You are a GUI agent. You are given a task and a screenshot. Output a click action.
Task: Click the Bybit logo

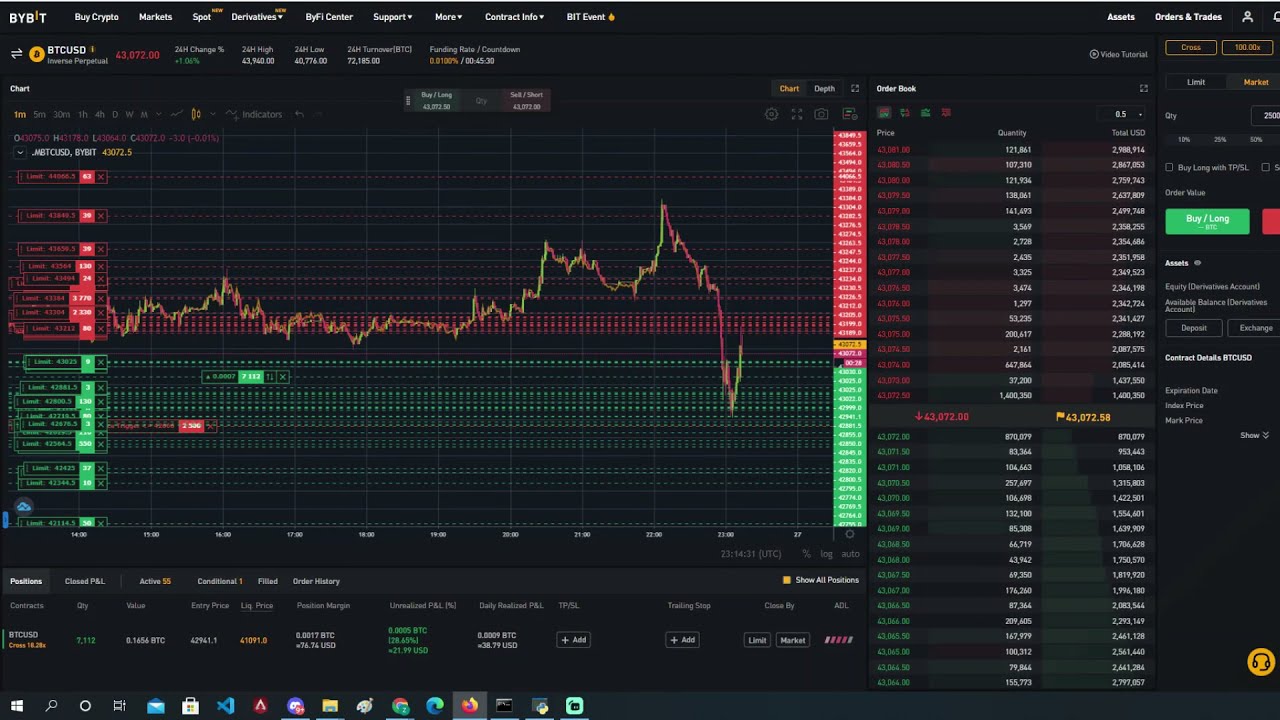(x=28, y=17)
